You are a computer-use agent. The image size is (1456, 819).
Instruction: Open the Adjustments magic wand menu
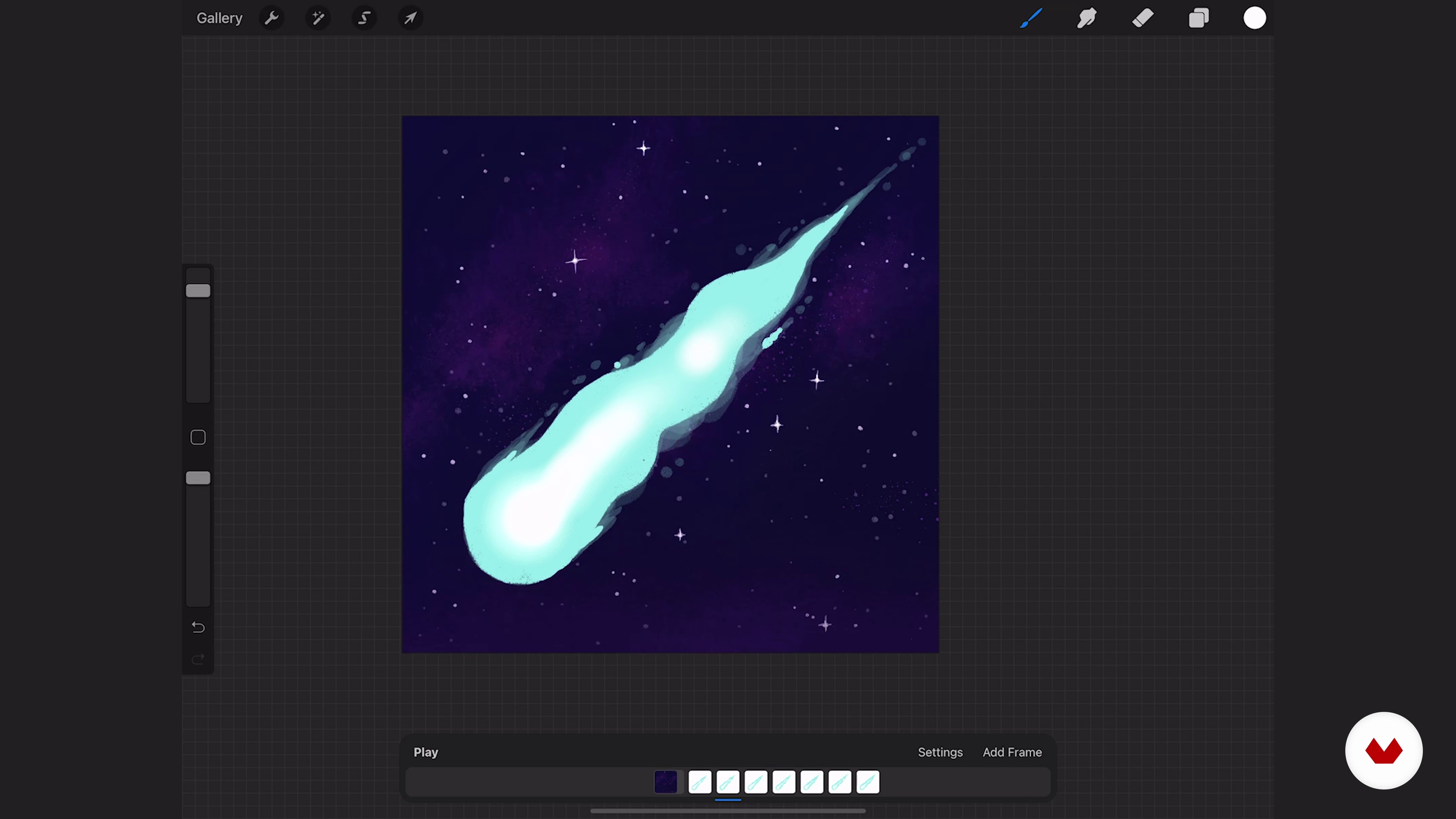click(x=318, y=18)
